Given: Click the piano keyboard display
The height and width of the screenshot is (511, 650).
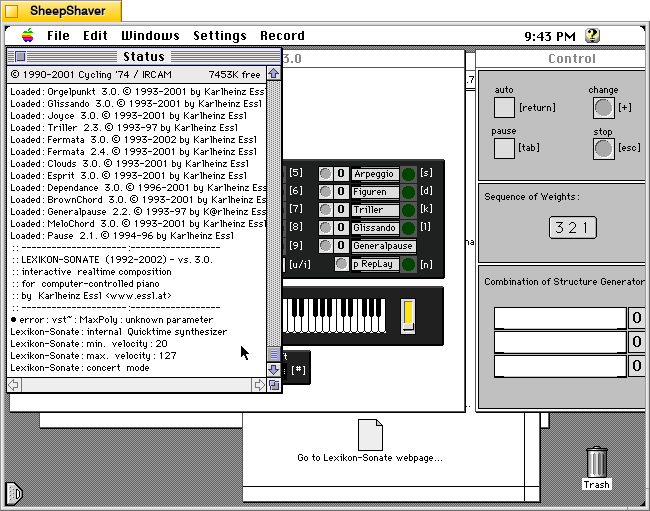Looking at the screenshot, I should [334, 315].
